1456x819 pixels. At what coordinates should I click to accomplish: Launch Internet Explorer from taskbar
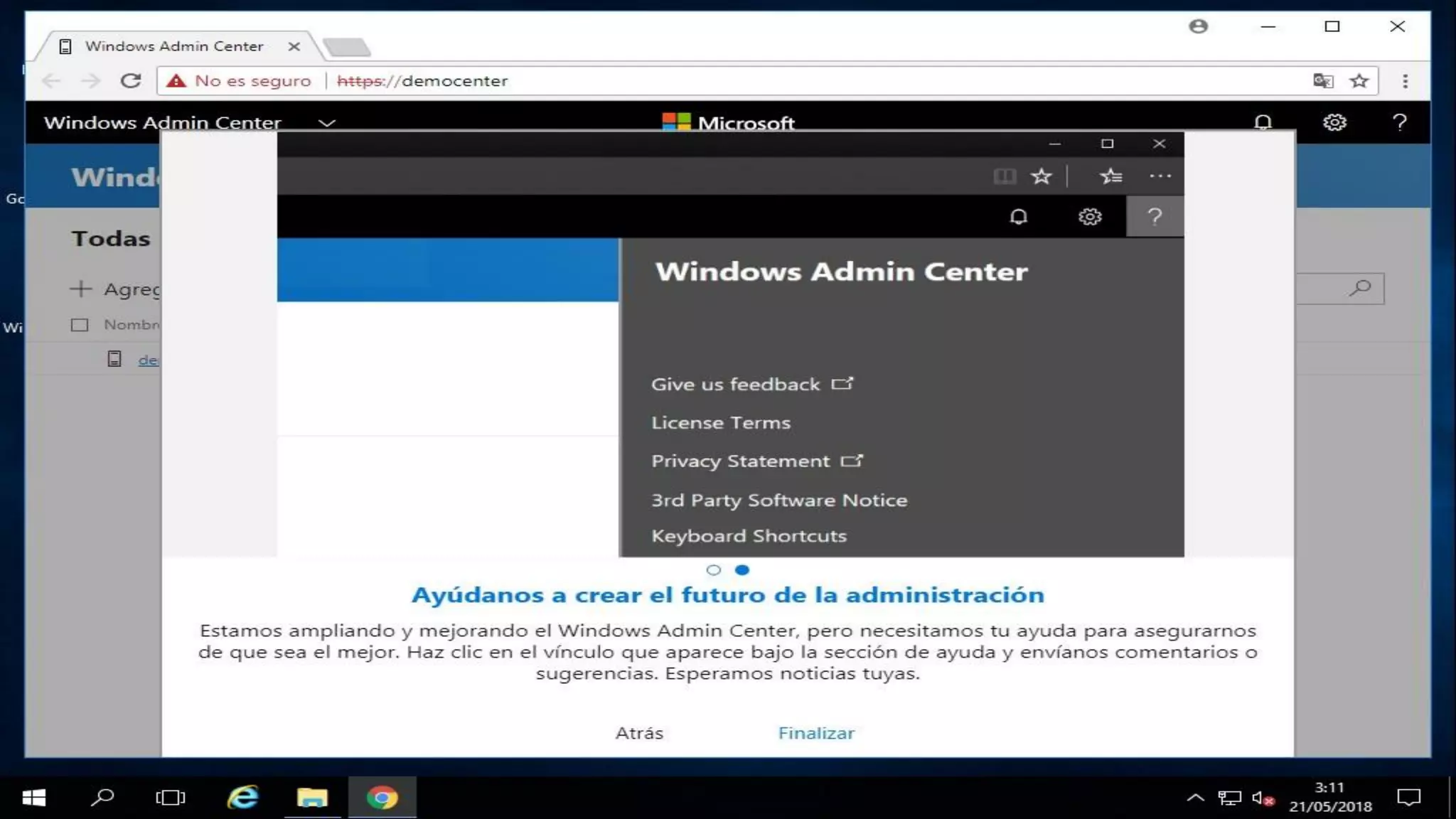(242, 798)
